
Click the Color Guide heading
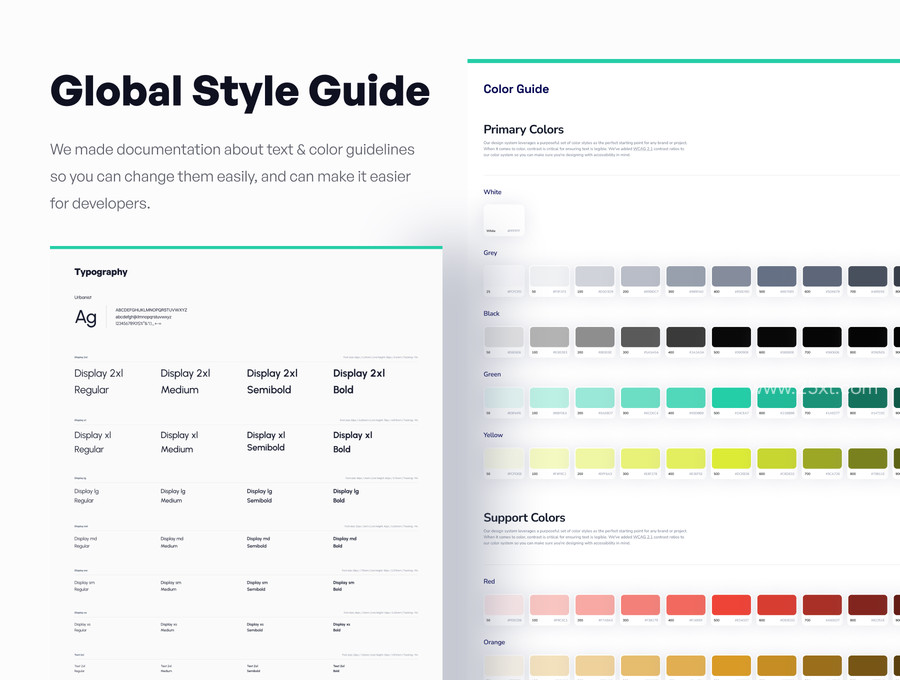(516, 89)
